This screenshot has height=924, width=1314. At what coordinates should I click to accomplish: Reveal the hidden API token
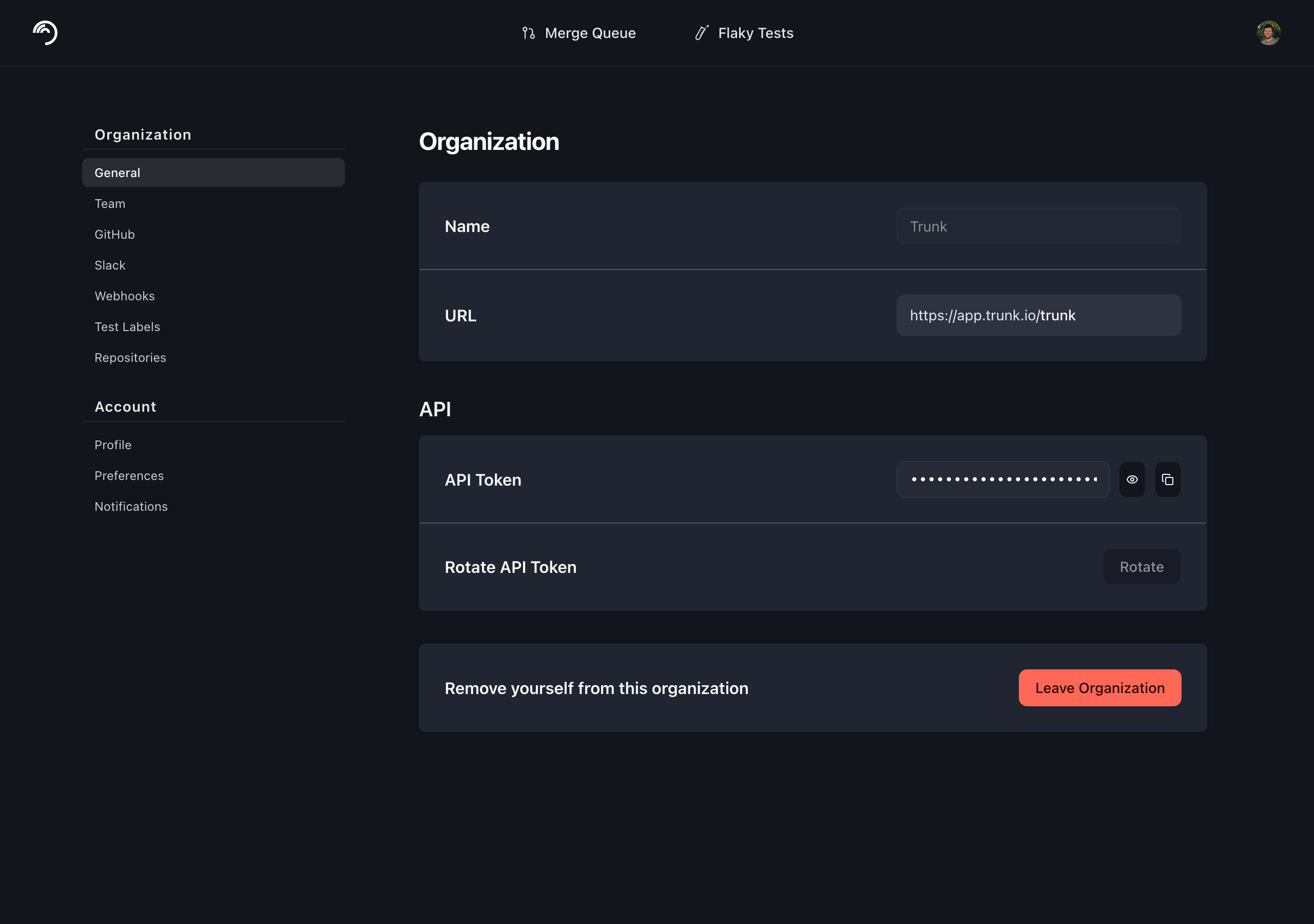1132,479
